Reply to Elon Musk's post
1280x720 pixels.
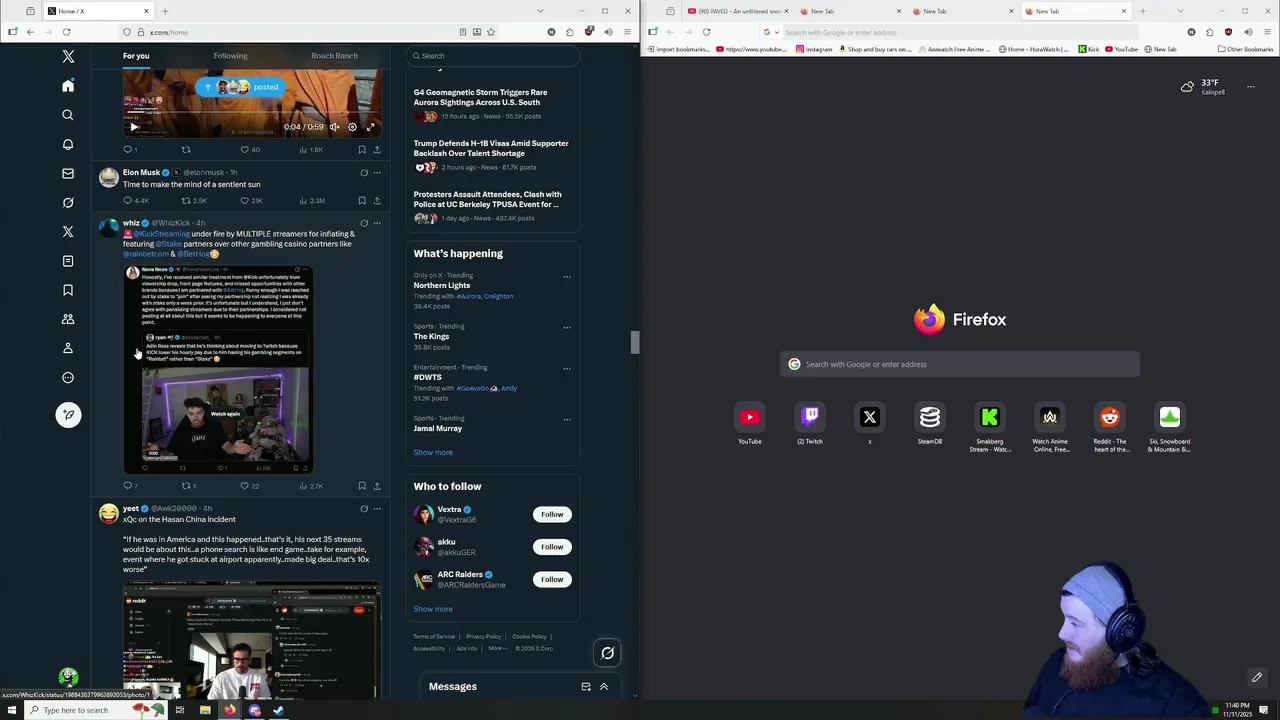coord(136,200)
